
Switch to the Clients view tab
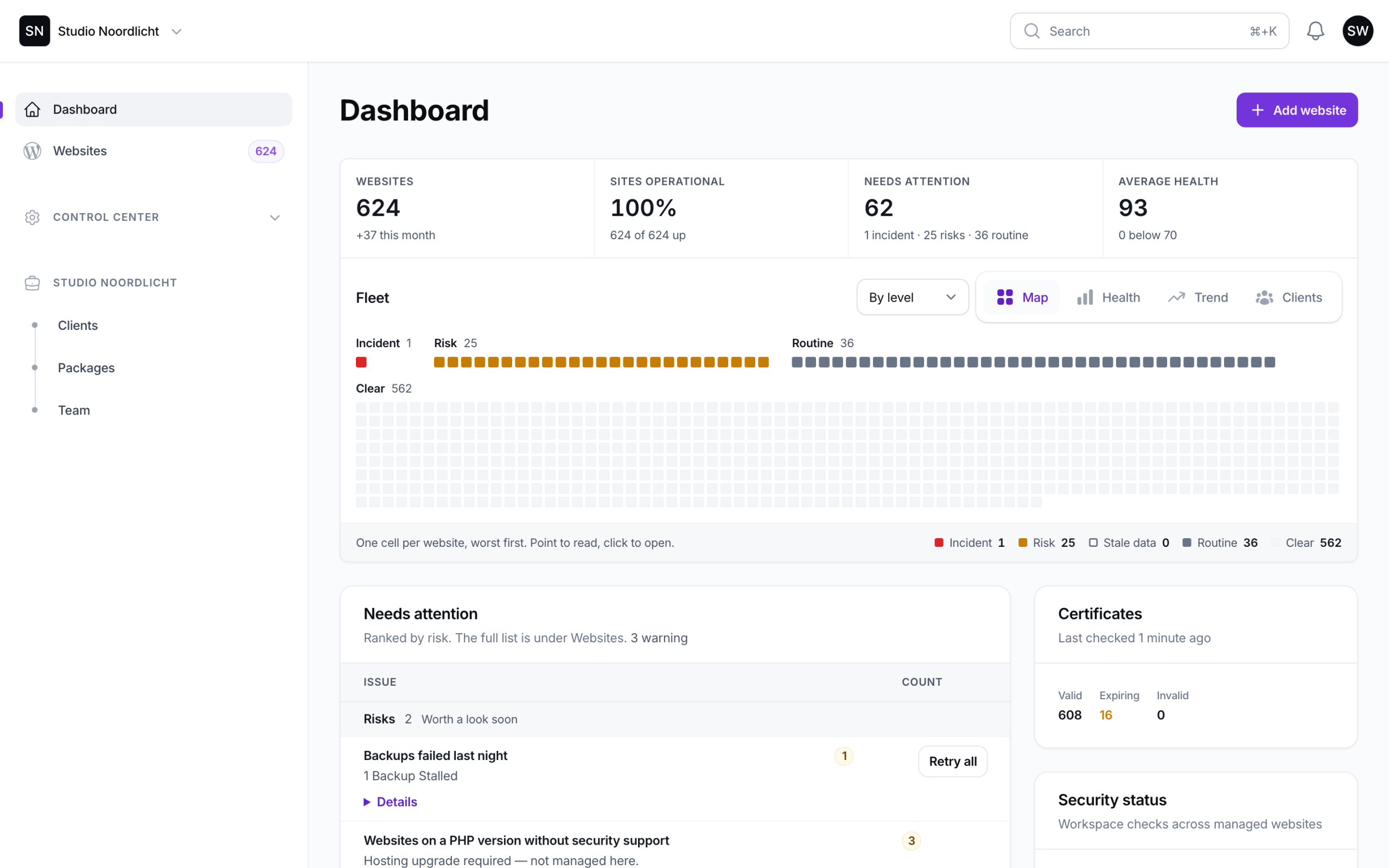tap(1289, 297)
